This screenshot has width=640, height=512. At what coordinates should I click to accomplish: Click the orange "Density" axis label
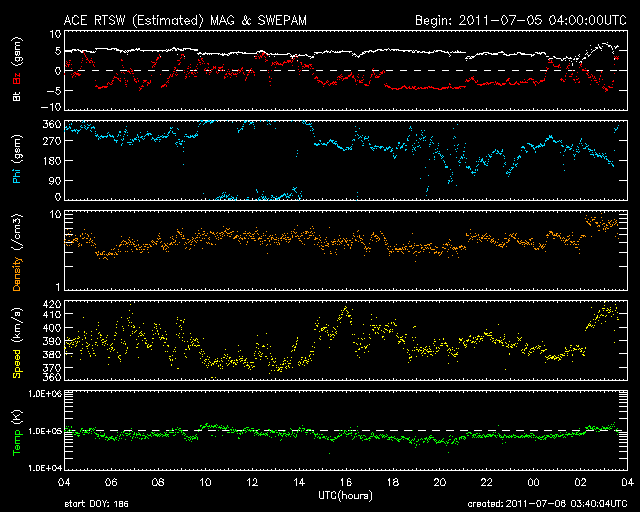tap(17, 274)
